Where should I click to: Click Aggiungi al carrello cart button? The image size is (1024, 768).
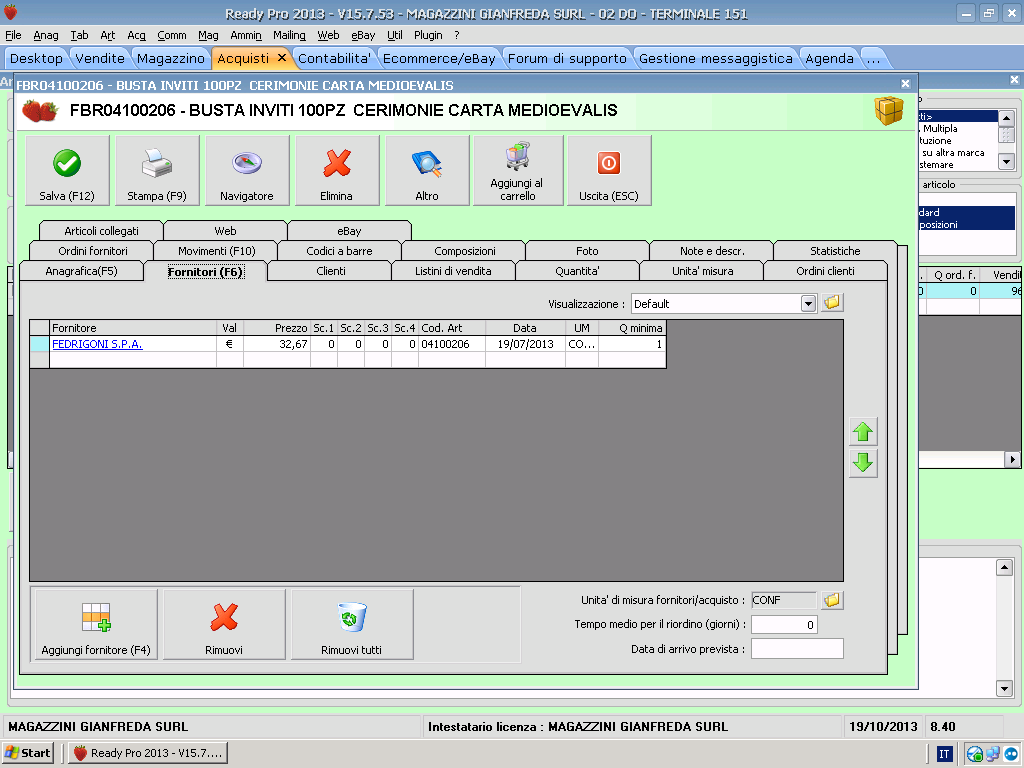pos(518,170)
